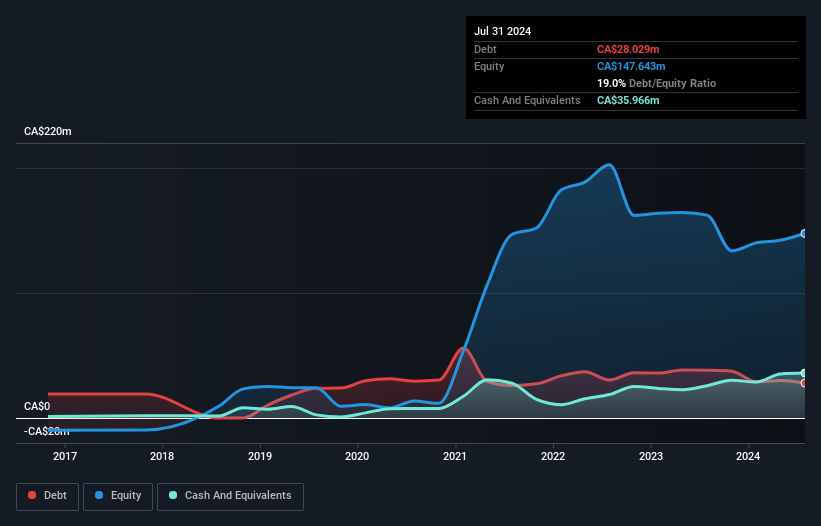Screen dimensions: 821x526
Task: Click the red Debt endpoint marker
Action: pyautogui.click(x=804, y=383)
